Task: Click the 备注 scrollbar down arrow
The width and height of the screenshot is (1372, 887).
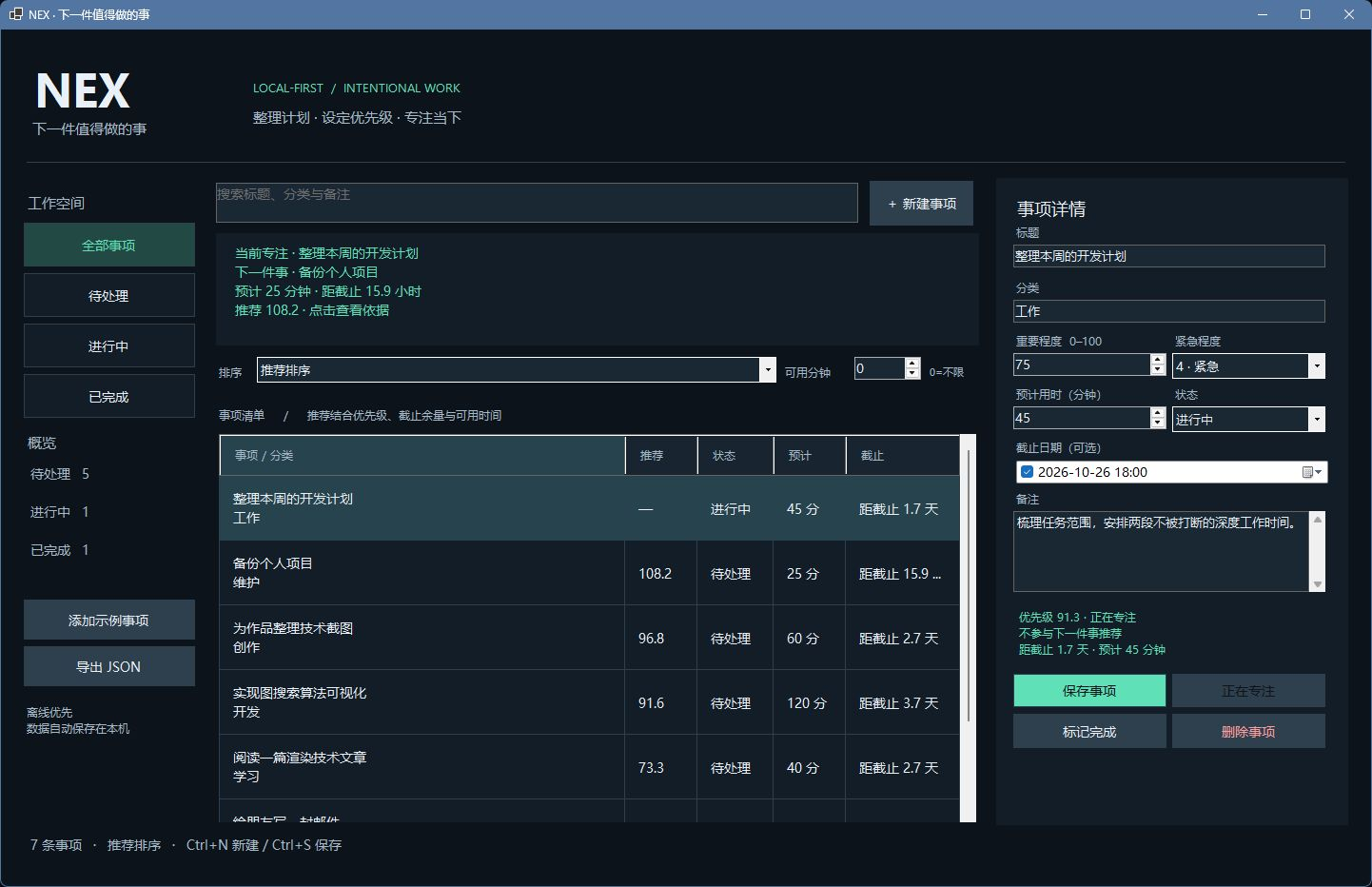Action: point(1318,584)
